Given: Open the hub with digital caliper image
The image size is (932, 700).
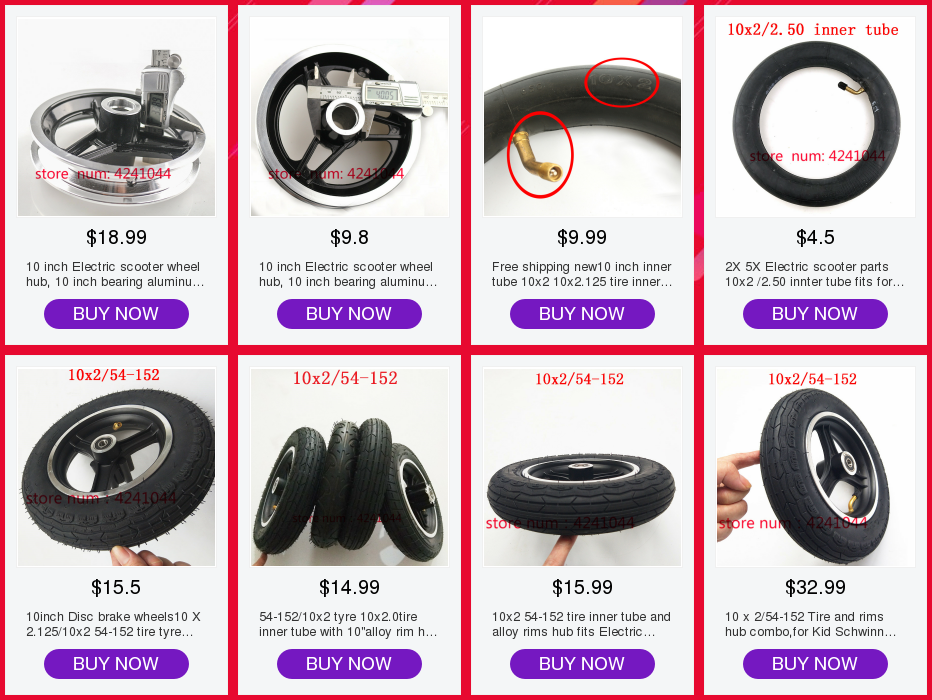Looking at the screenshot, I should pos(350,116).
